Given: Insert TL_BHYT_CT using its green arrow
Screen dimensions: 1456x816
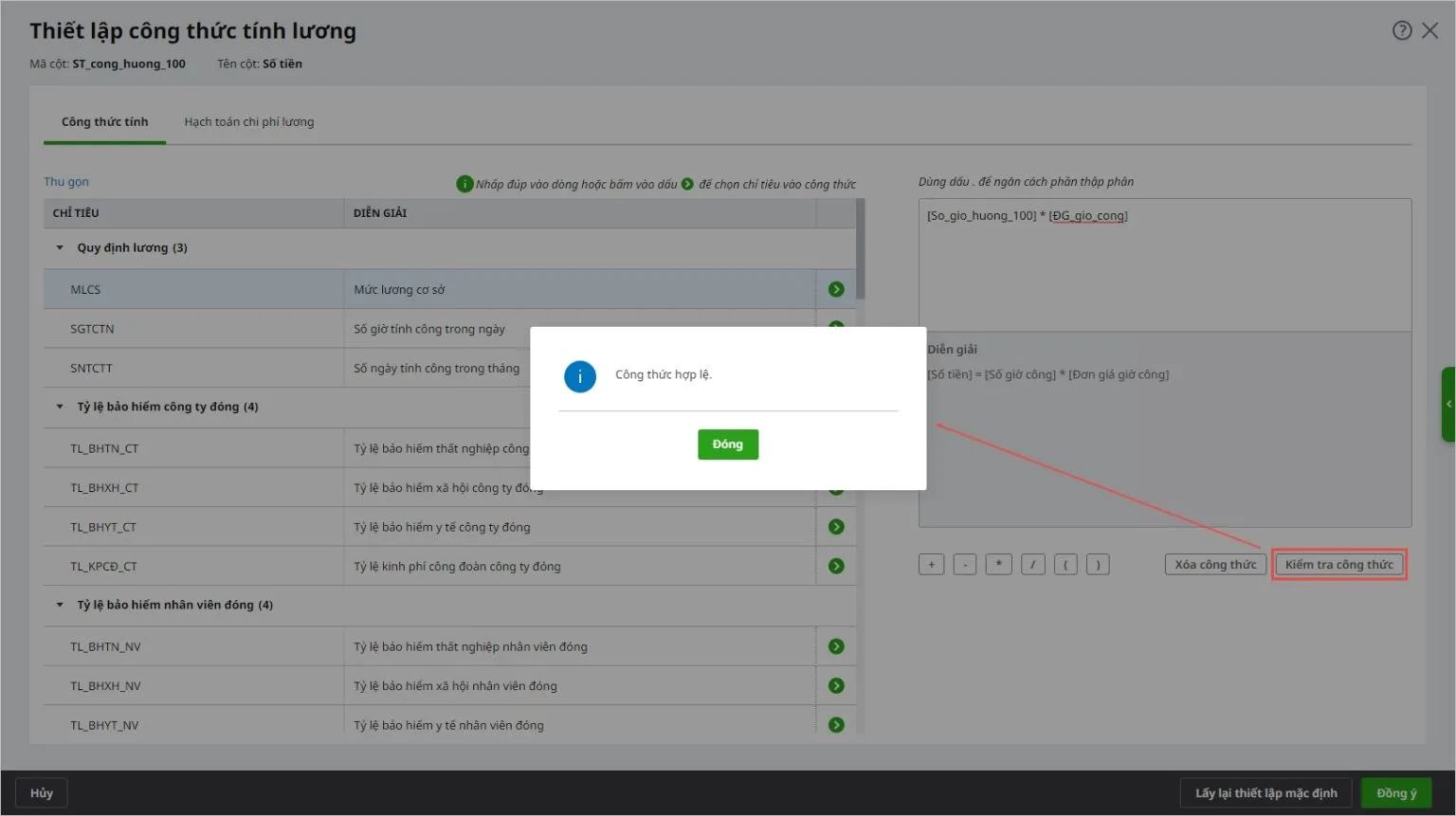Looking at the screenshot, I should 835,527.
